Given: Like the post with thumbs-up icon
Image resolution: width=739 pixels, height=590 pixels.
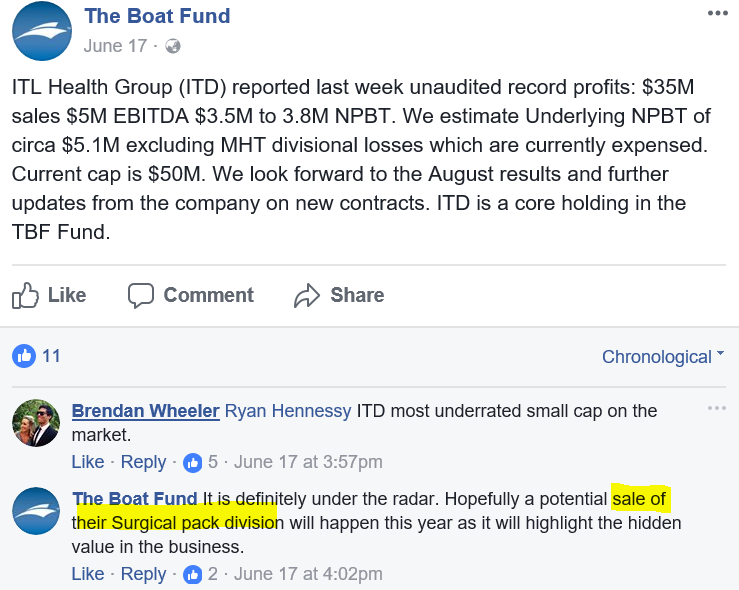Looking at the screenshot, I should tap(25, 295).
